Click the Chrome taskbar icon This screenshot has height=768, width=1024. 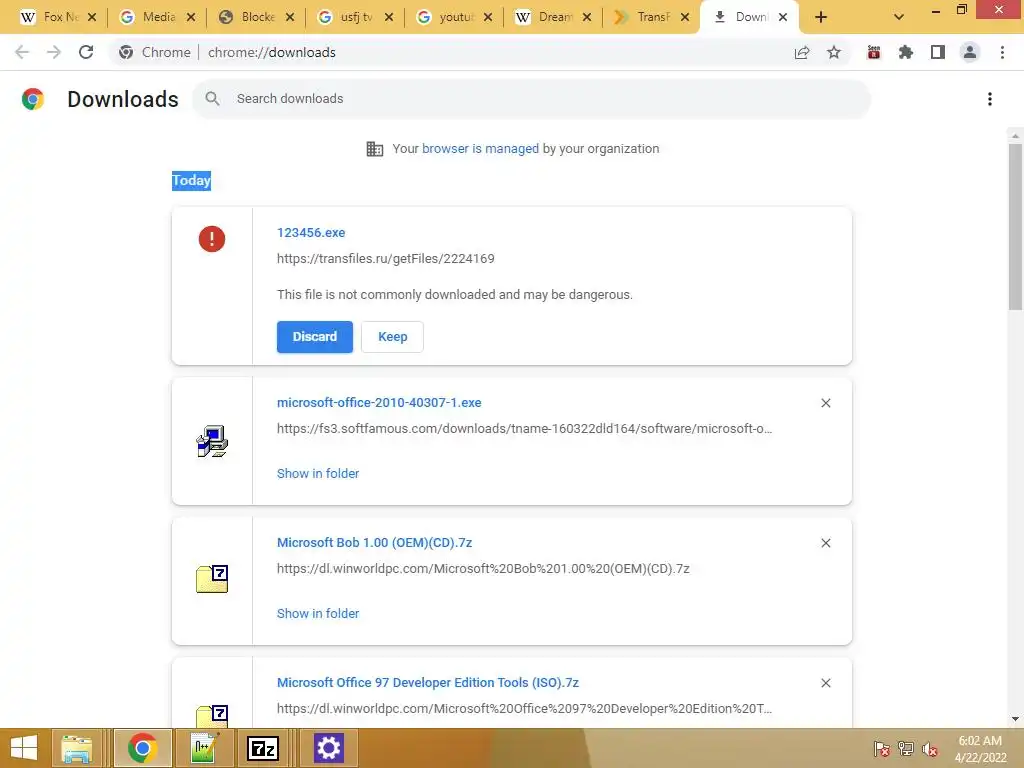click(142, 748)
